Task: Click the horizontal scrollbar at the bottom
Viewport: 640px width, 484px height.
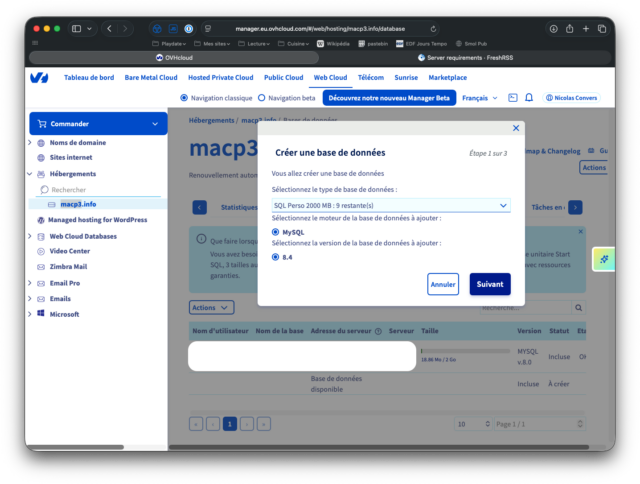Action: click(379, 447)
